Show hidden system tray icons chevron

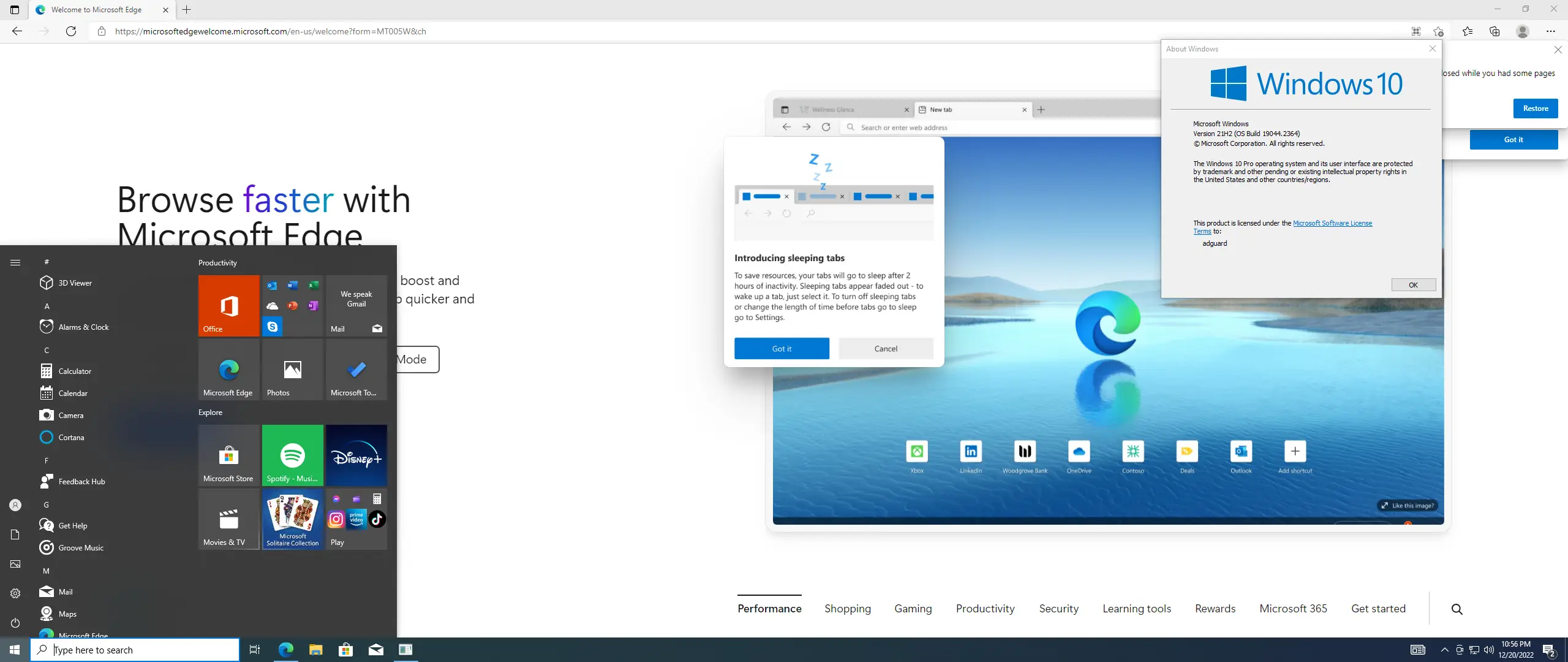(1444, 650)
